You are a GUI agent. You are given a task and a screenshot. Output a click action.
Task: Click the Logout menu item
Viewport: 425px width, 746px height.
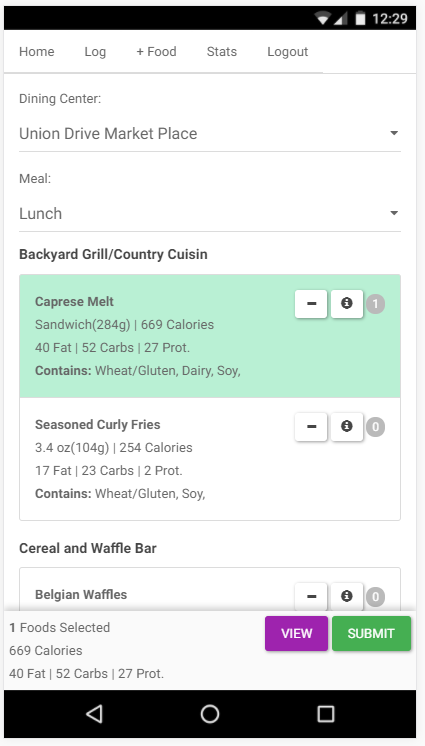287,51
